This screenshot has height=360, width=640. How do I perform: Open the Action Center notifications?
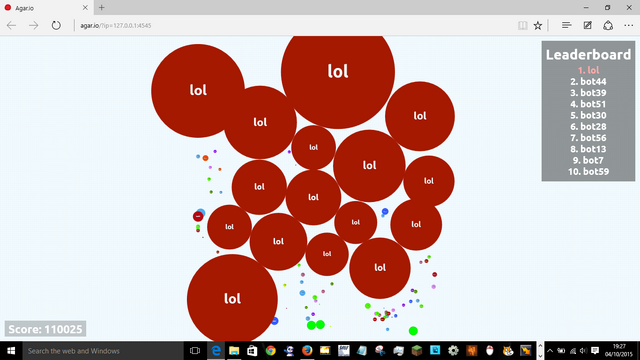tap(595, 351)
